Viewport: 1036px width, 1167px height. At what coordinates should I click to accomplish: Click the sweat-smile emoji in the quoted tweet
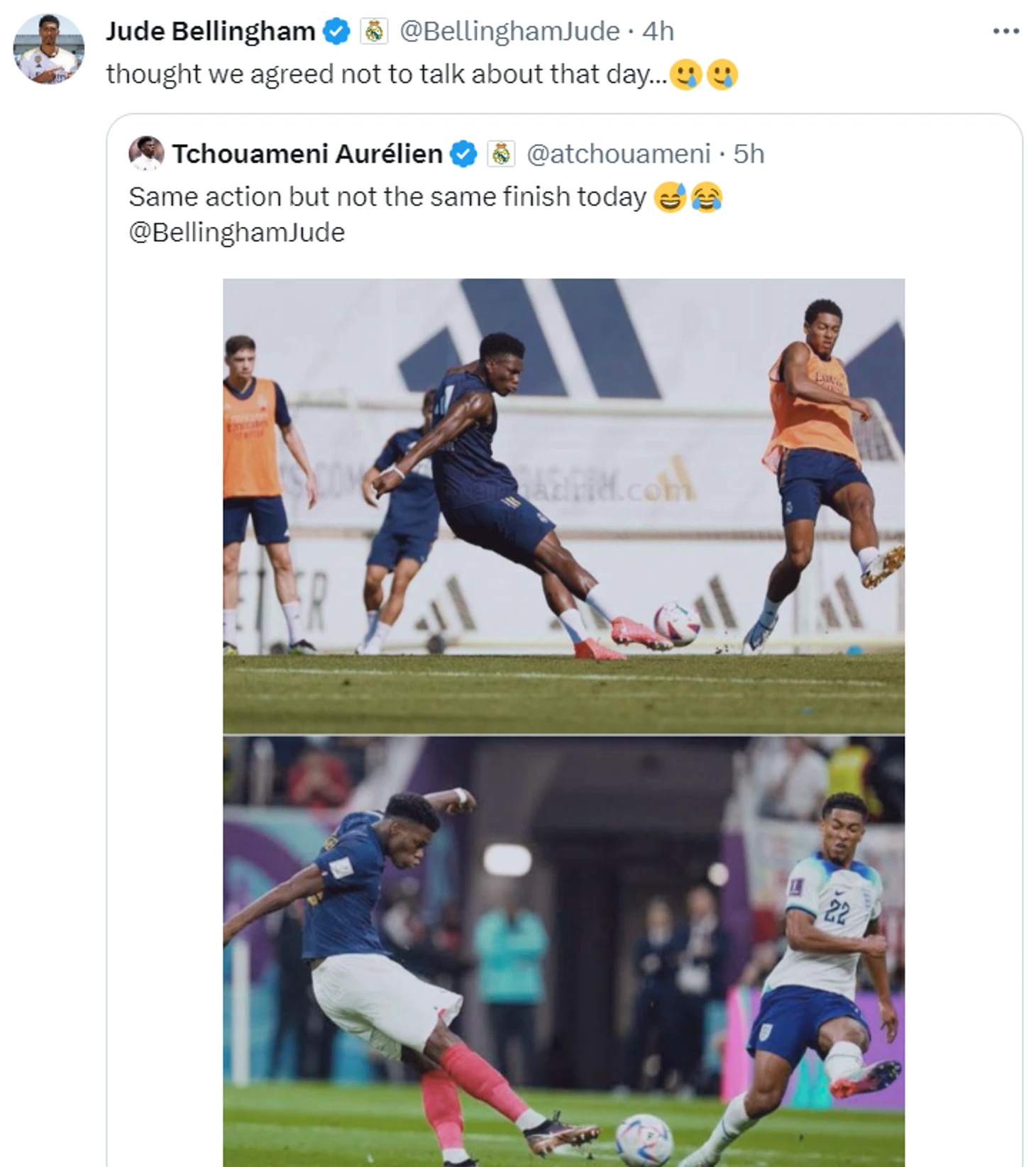point(670,197)
